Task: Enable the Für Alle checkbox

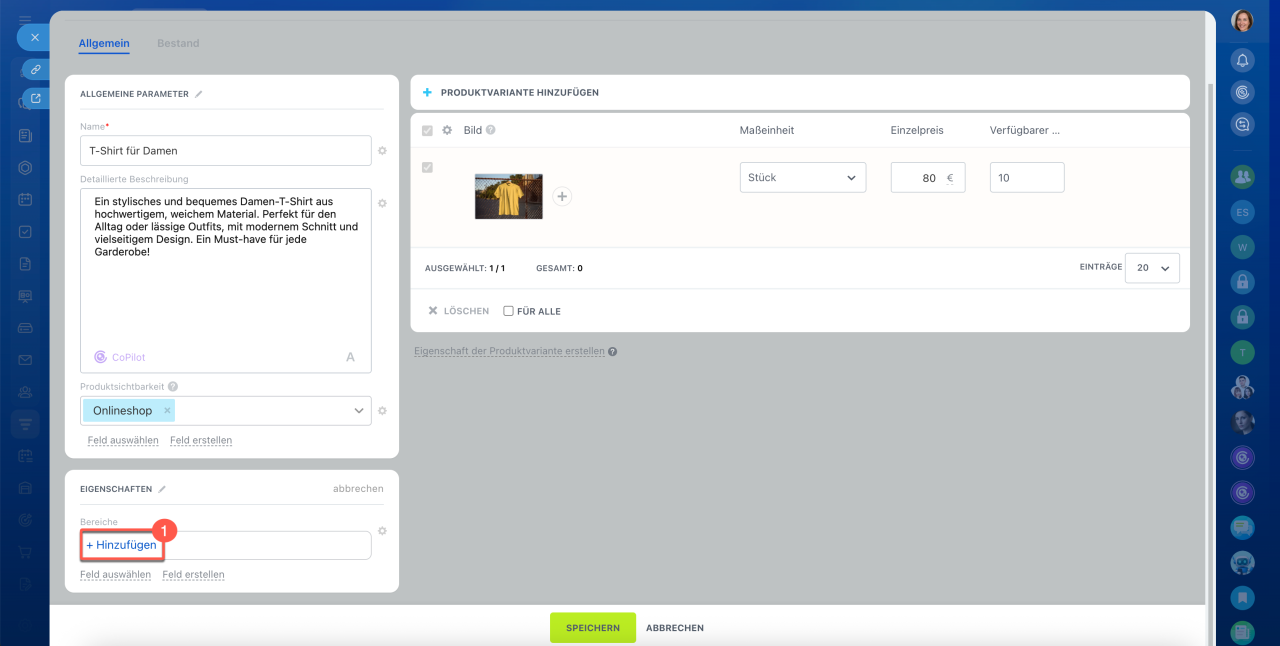Action: pos(508,311)
